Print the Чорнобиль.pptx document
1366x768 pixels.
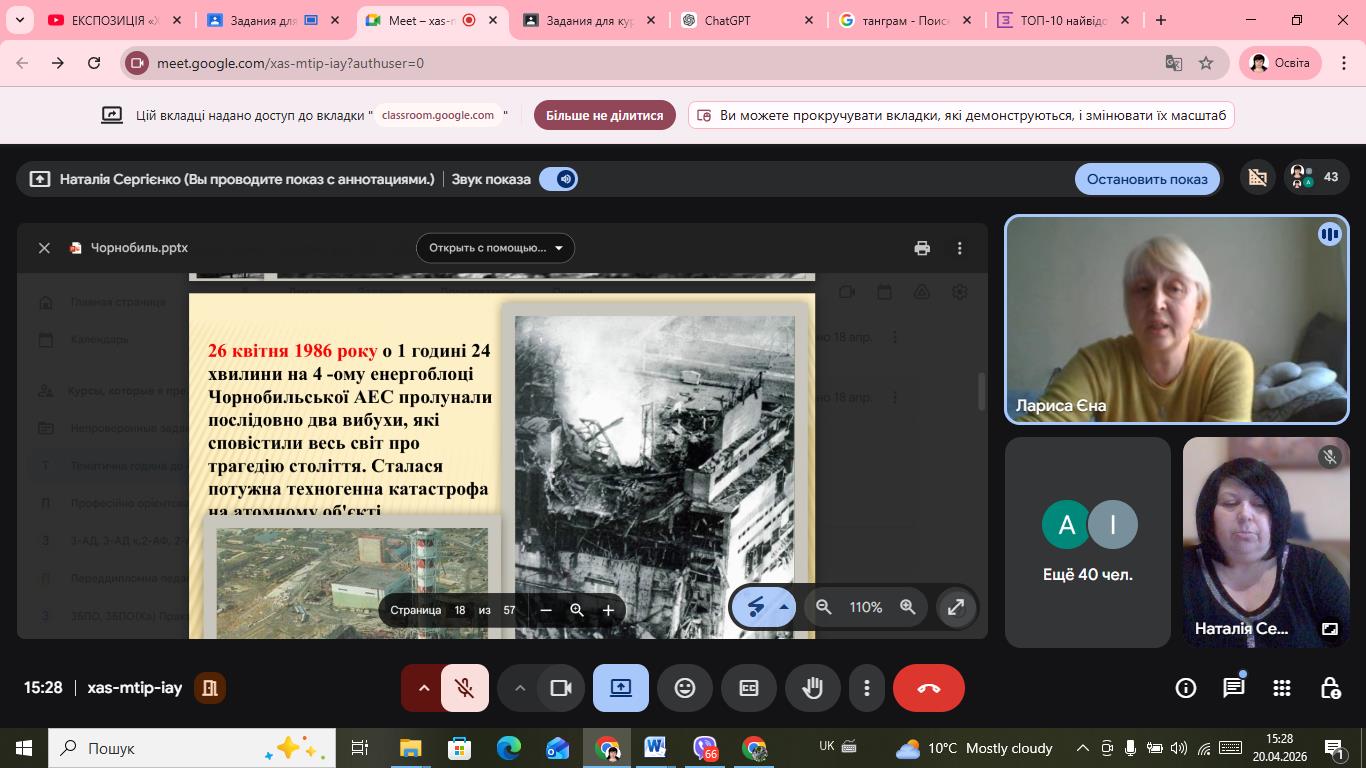tap(922, 248)
